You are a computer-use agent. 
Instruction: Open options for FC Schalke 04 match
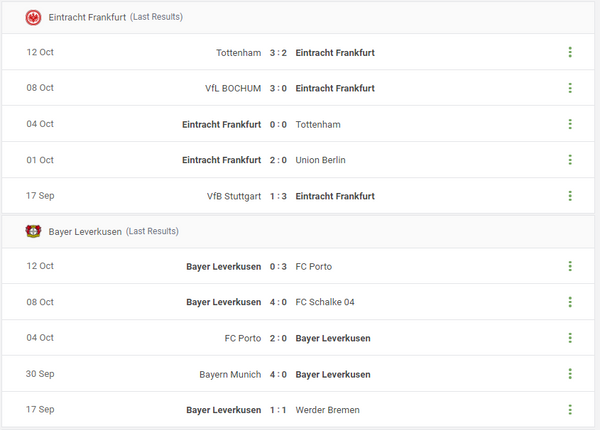570,302
